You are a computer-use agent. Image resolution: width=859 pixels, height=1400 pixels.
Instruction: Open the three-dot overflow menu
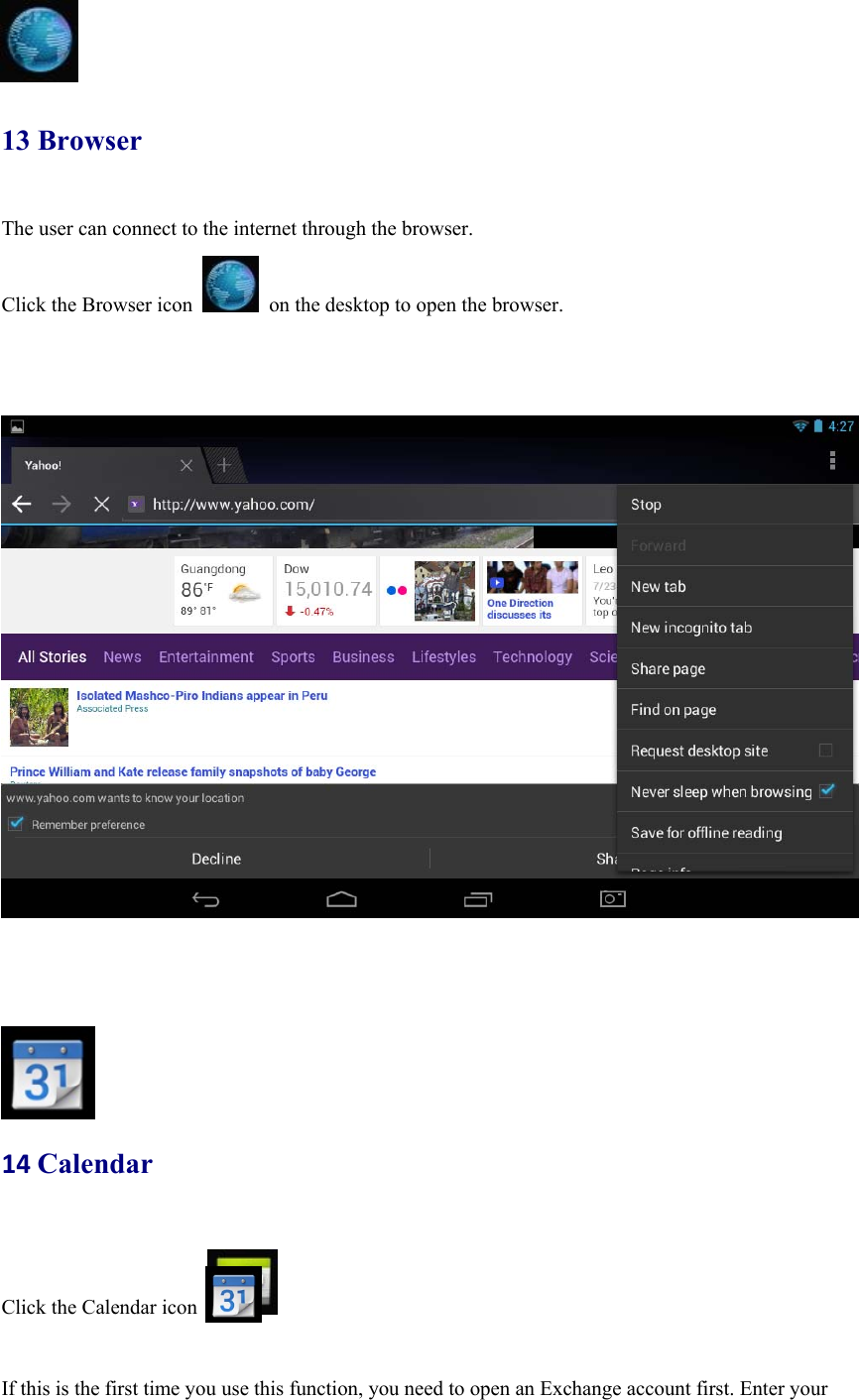point(832,461)
